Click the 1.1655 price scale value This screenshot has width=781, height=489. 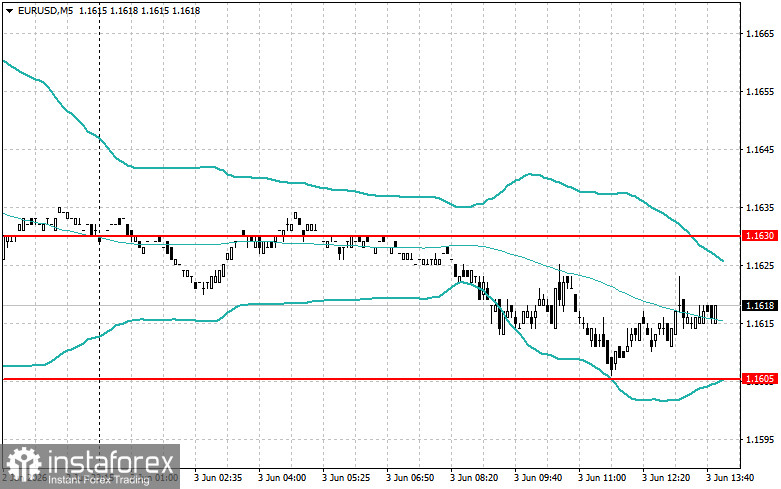point(760,92)
